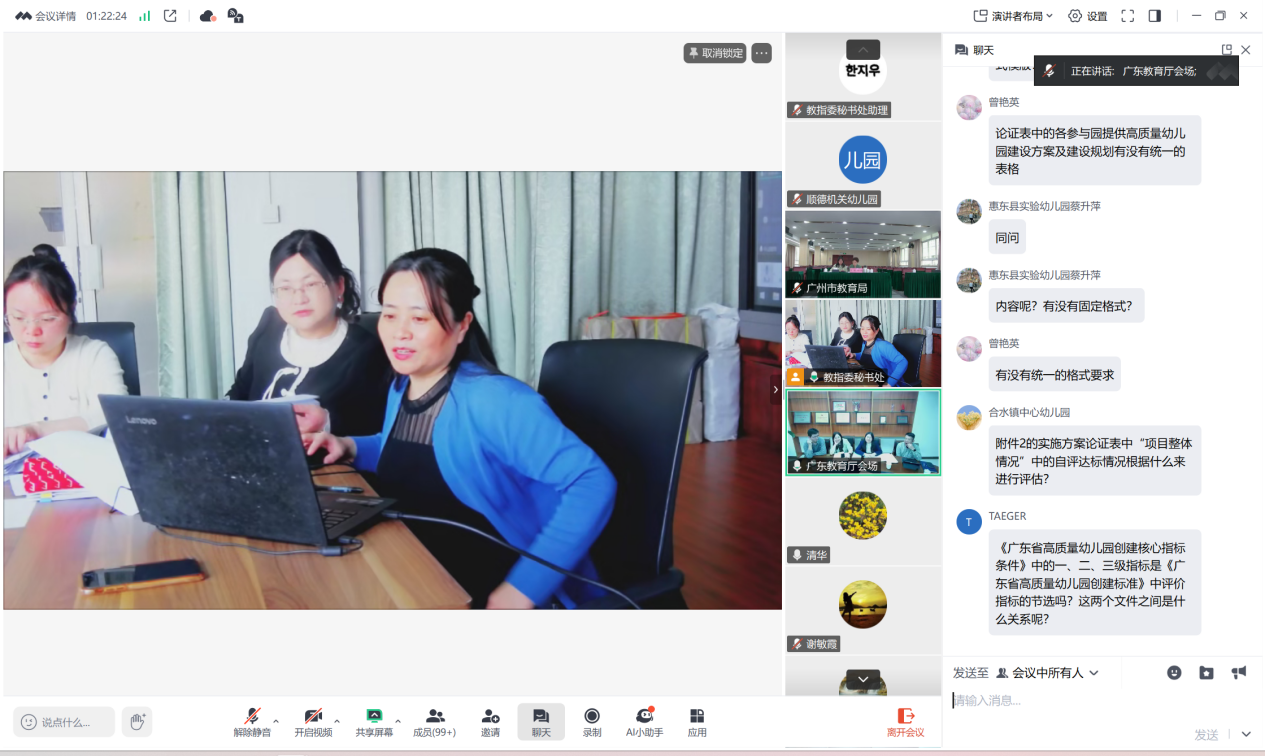Start recording with 录制 button

point(592,721)
